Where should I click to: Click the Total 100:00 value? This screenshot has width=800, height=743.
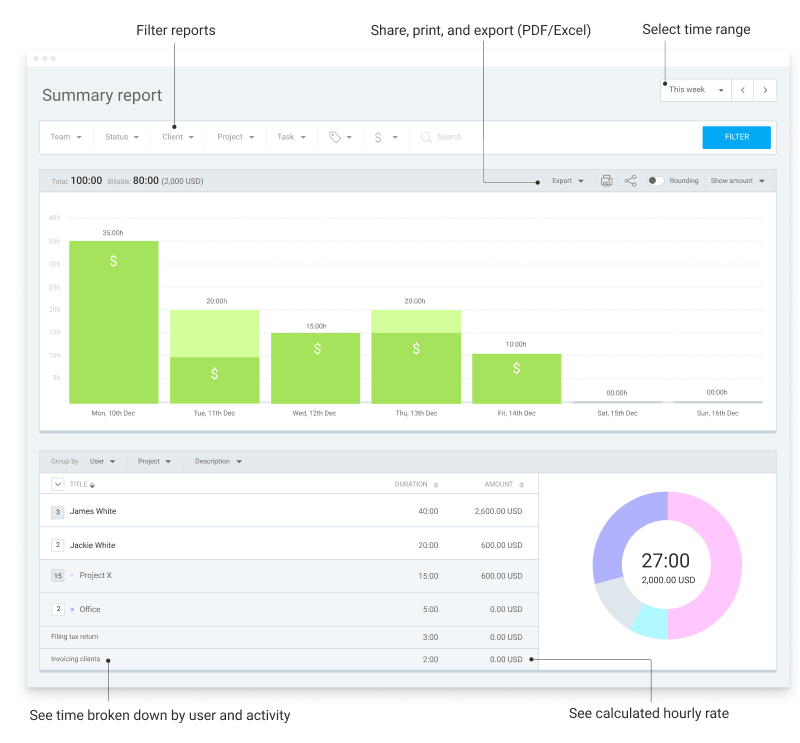86,181
